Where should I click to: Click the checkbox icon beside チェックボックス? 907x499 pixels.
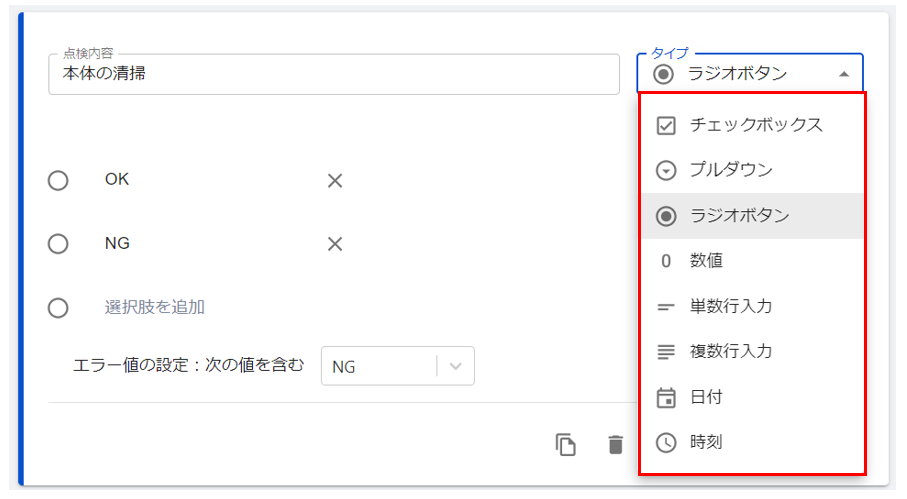666,125
